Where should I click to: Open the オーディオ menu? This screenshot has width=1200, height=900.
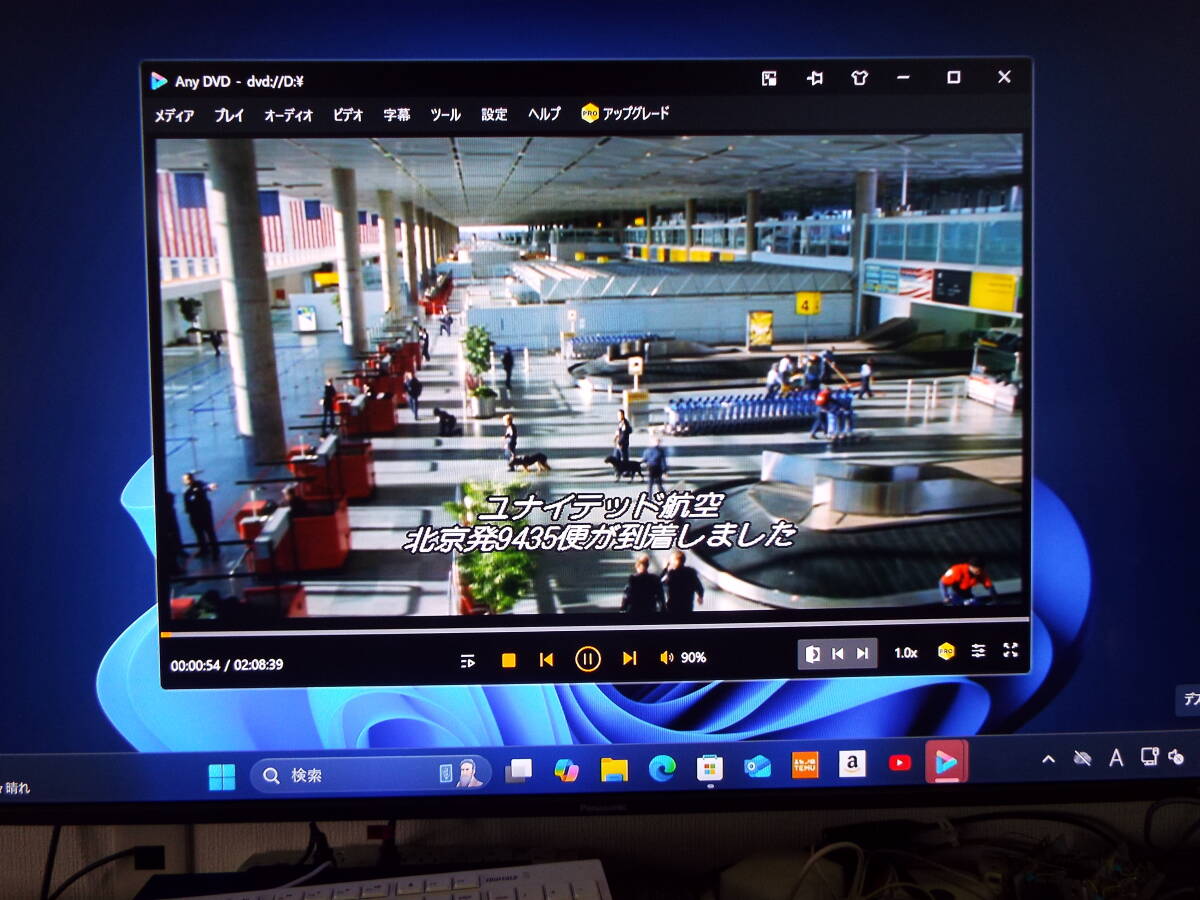(x=288, y=115)
